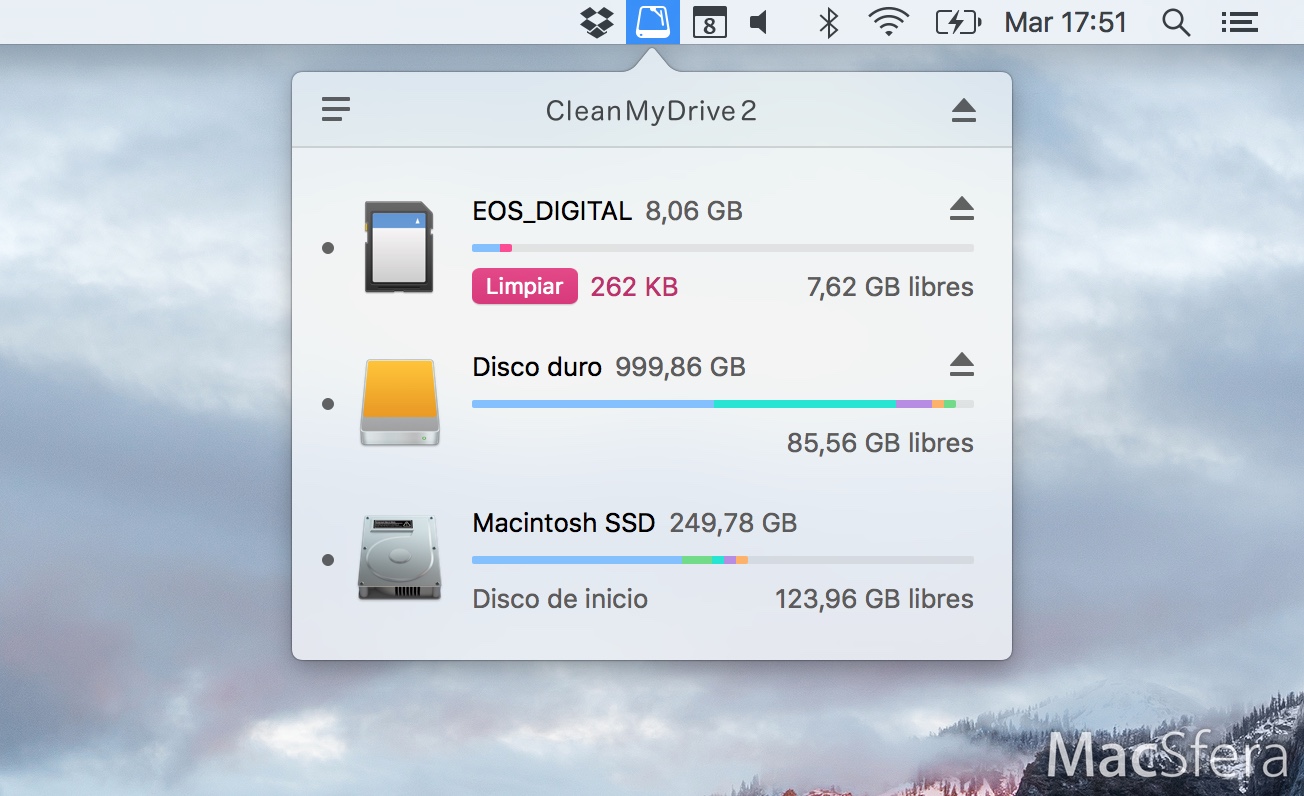Viewport: 1304px width, 796px height.
Task: Click the 262 KB junk size text
Action: (634, 287)
